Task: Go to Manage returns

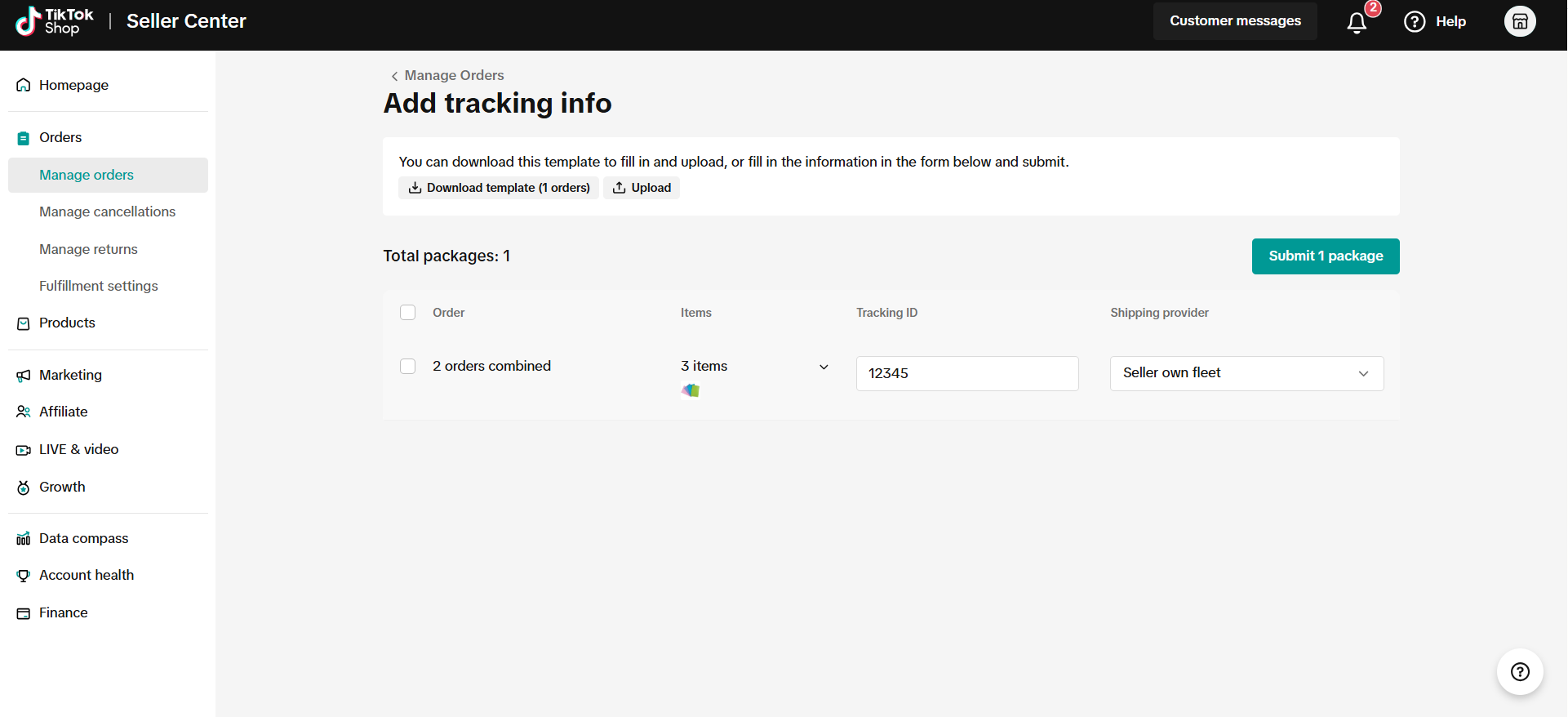Action: tap(88, 249)
